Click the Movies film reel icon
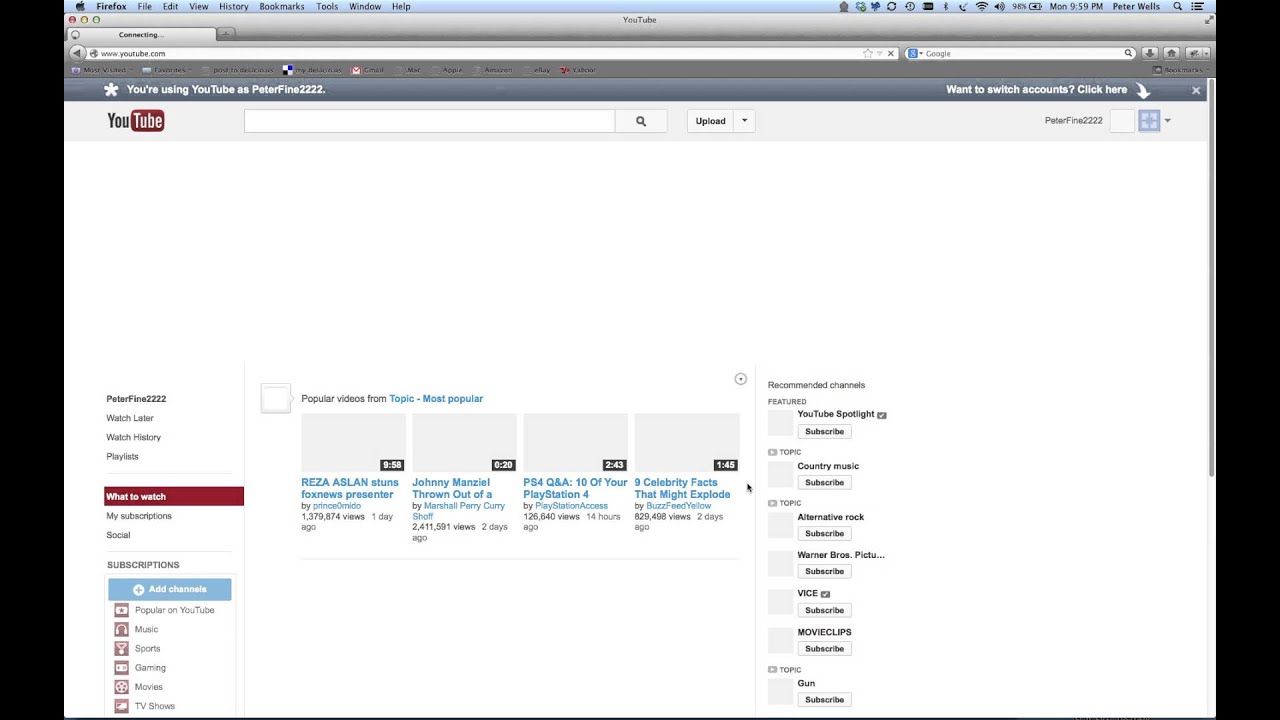Viewport: 1280px width, 720px height. tap(121, 687)
